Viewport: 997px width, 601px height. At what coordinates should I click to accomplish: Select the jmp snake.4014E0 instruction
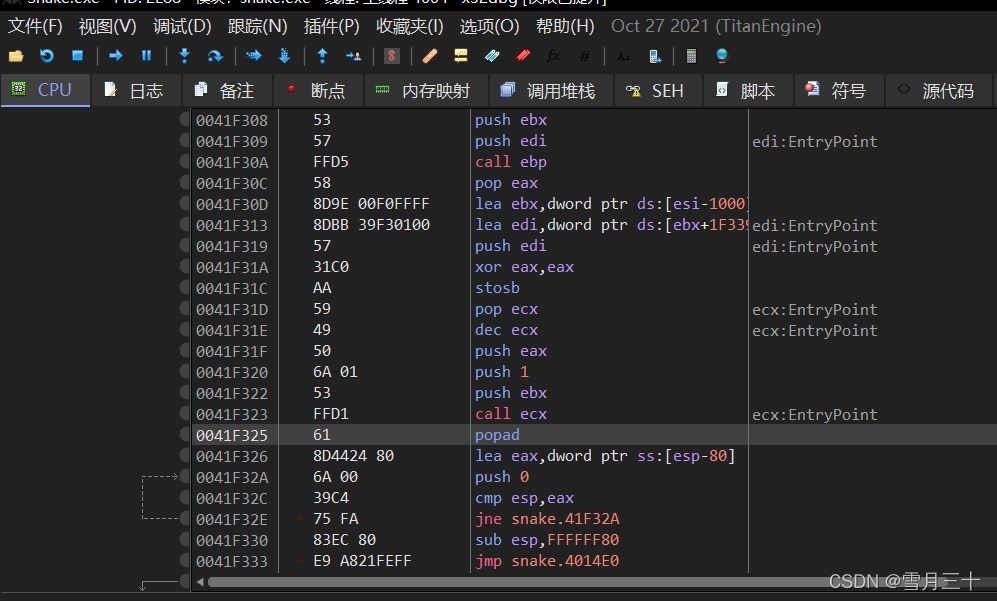(x=547, y=561)
